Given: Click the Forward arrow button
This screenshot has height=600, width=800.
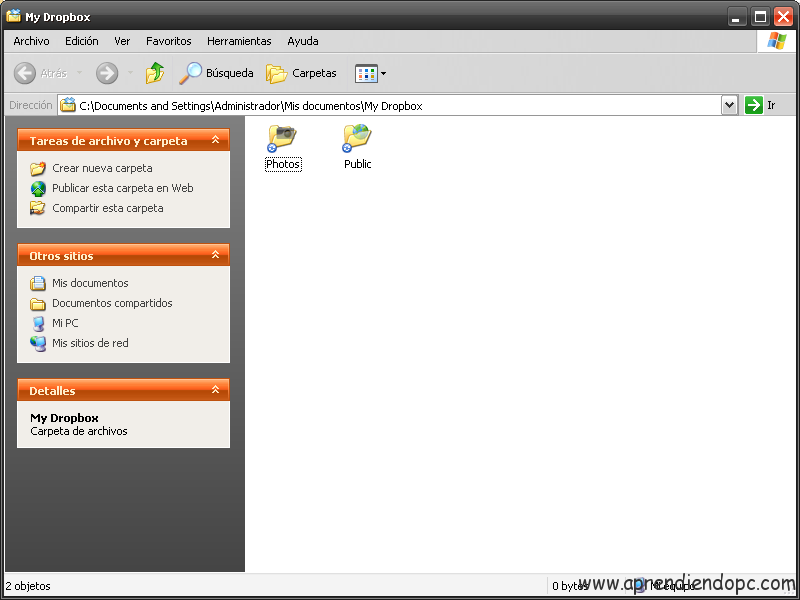Looking at the screenshot, I should click(x=107, y=73).
